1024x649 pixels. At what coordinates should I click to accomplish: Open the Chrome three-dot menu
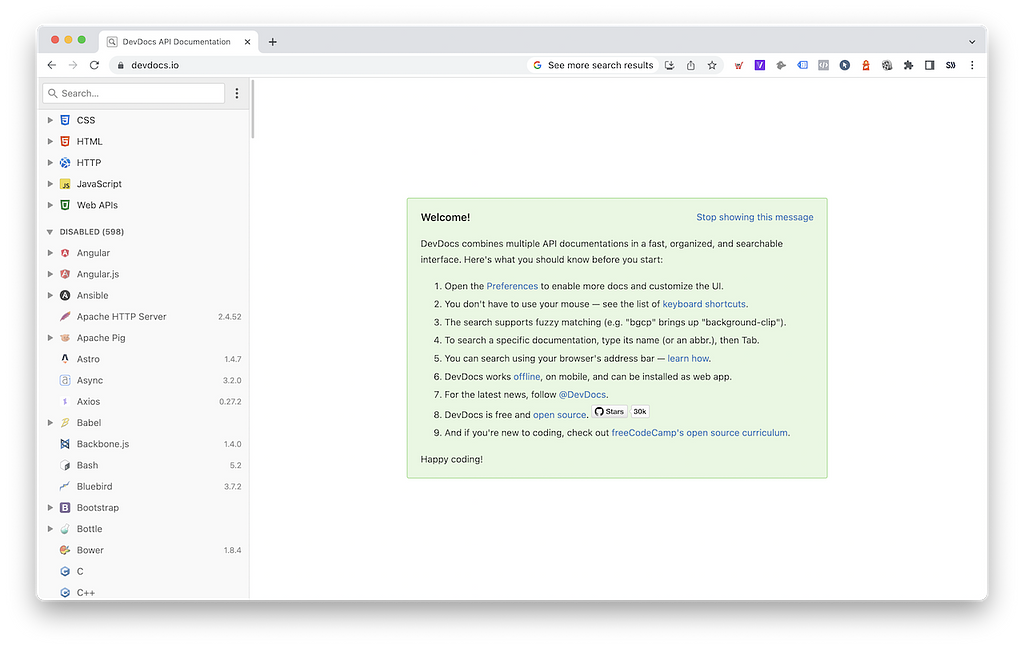[x=972, y=65]
